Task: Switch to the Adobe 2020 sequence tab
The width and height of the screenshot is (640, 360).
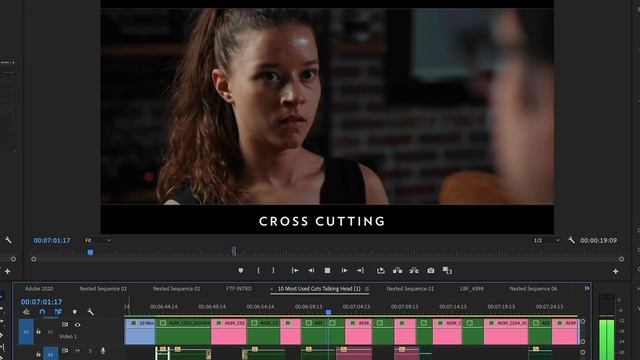Action: (x=39, y=289)
